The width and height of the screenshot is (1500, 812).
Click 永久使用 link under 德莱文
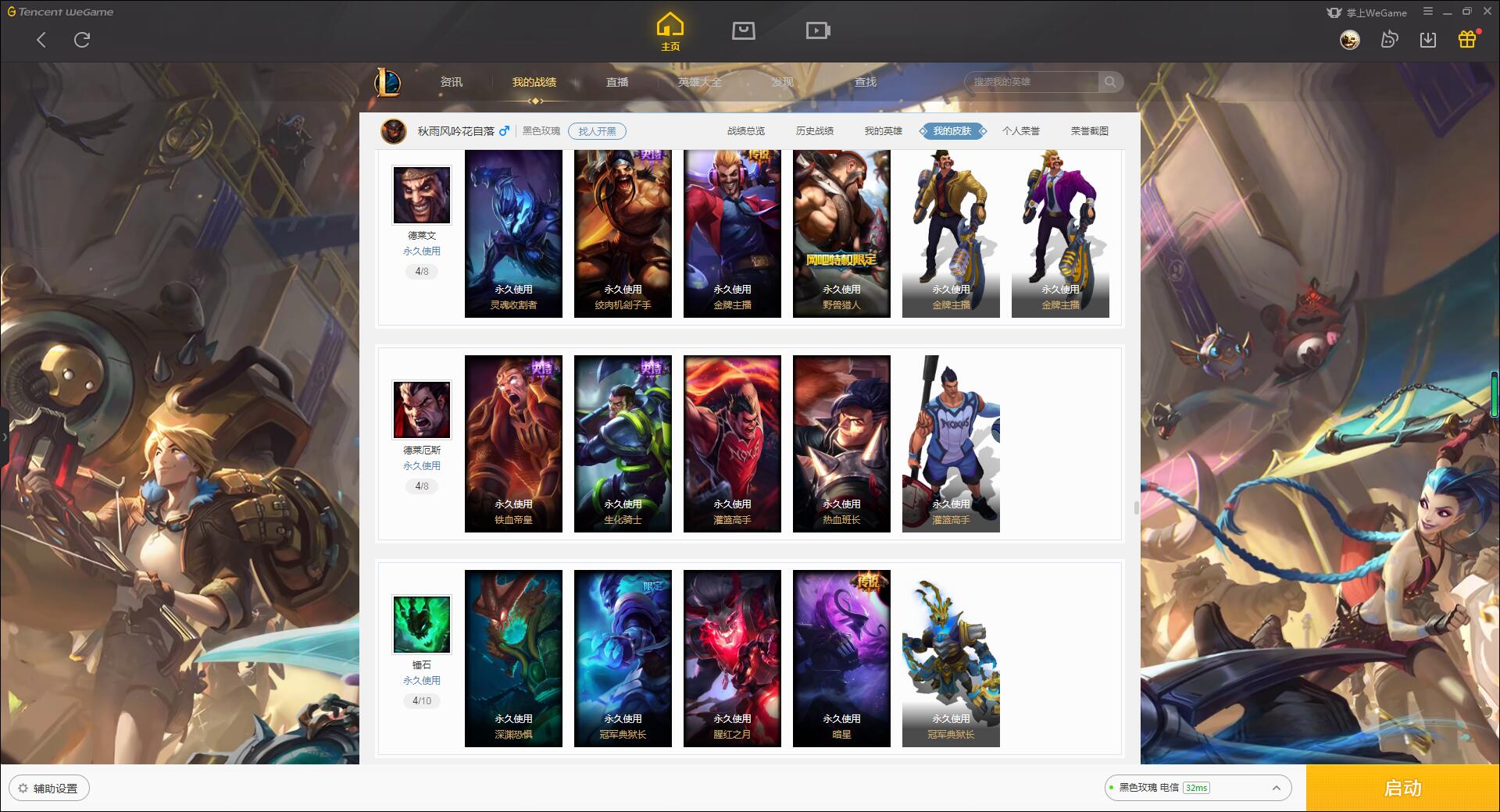[x=422, y=251]
